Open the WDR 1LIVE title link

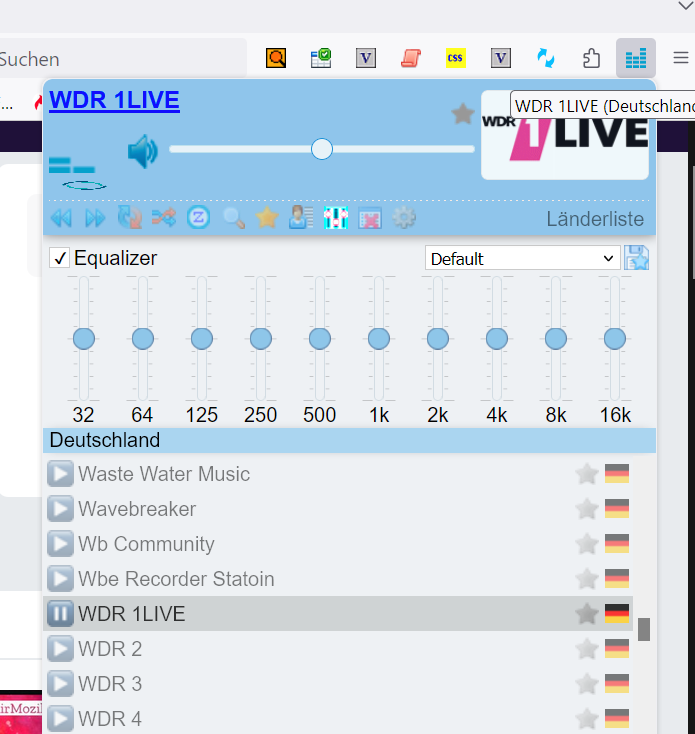(114, 100)
